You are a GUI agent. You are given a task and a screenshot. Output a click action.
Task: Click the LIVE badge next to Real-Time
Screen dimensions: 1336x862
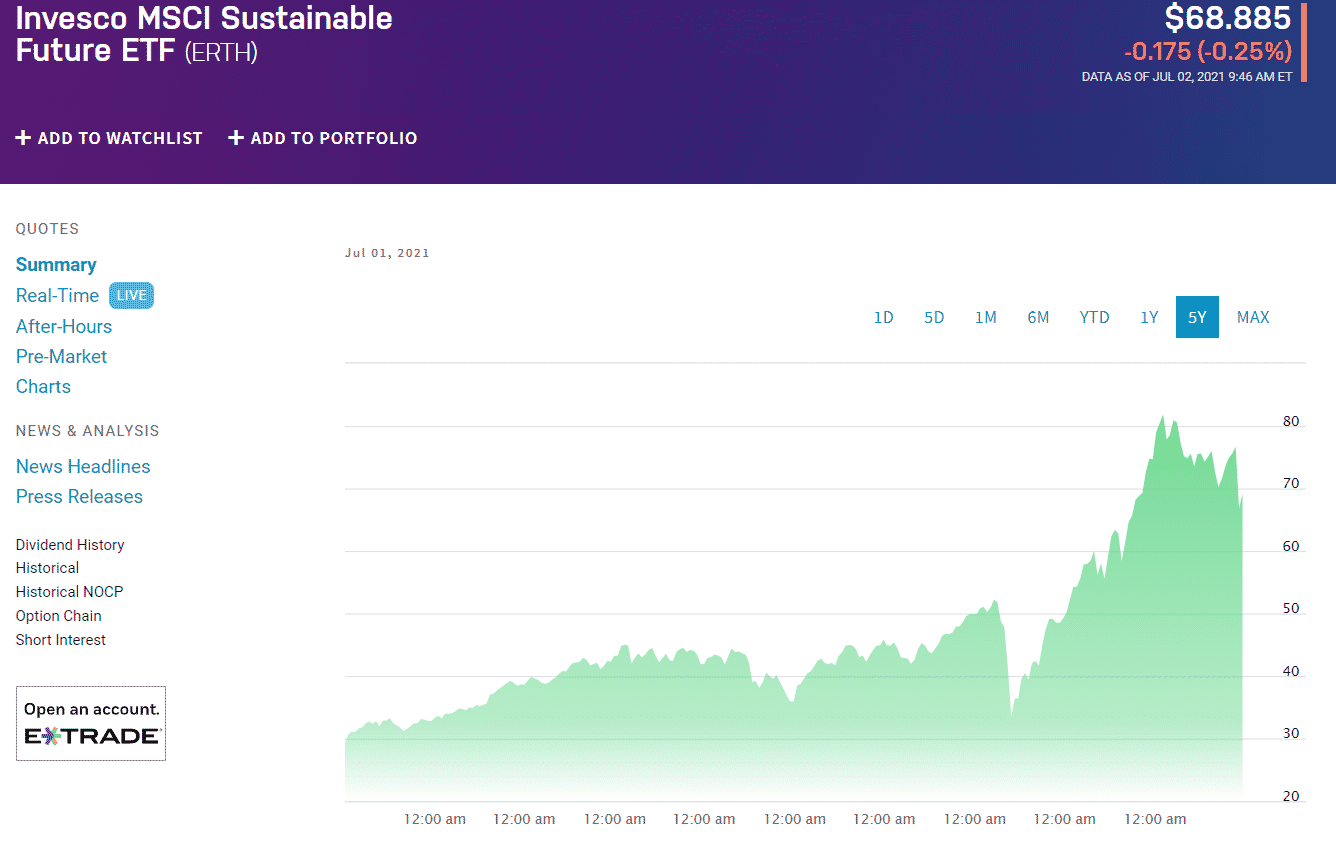click(x=131, y=296)
